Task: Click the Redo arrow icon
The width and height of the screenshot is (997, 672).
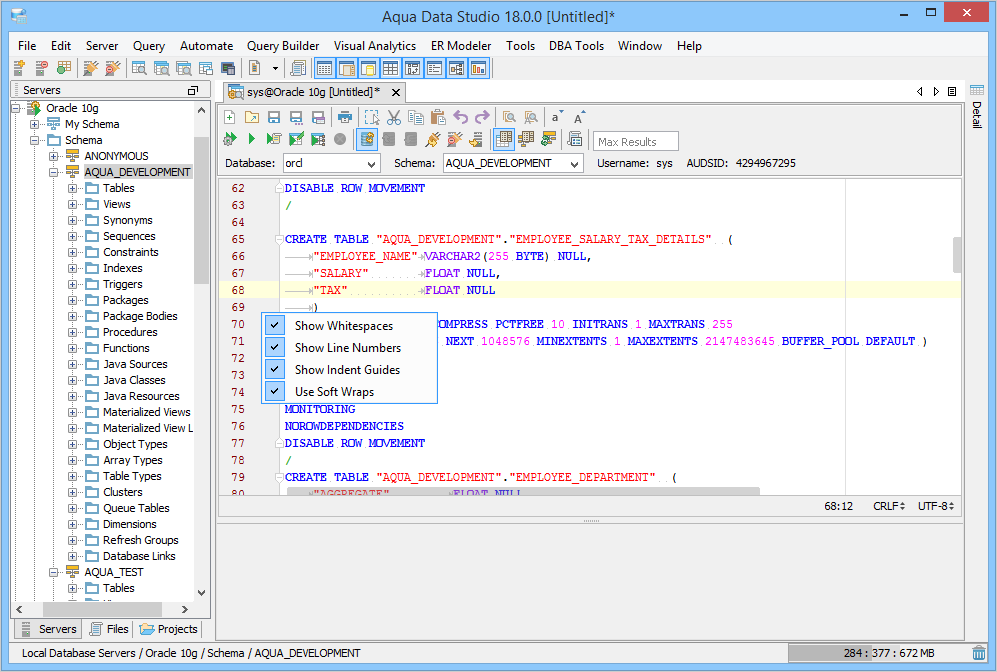Action: point(482,117)
